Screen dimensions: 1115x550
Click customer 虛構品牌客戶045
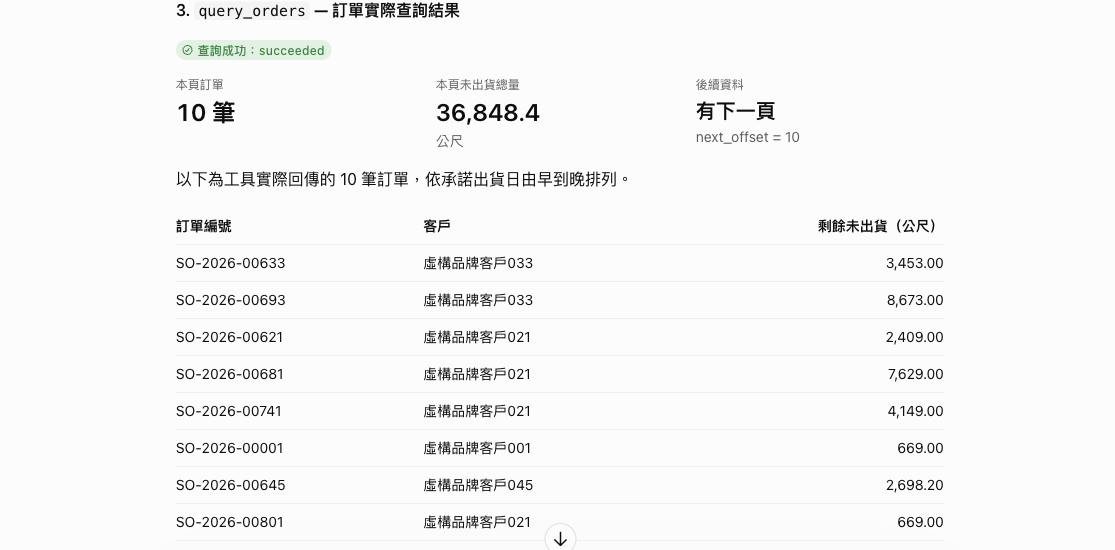478,485
